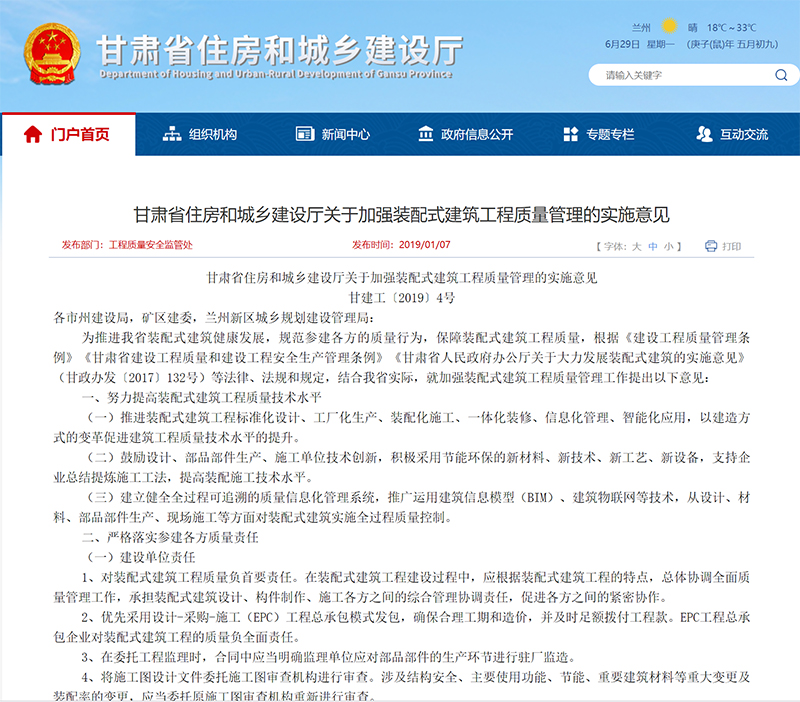Screen dimensions: 800x702
Task: Set font size to 中 (medium)
Action: [652, 245]
